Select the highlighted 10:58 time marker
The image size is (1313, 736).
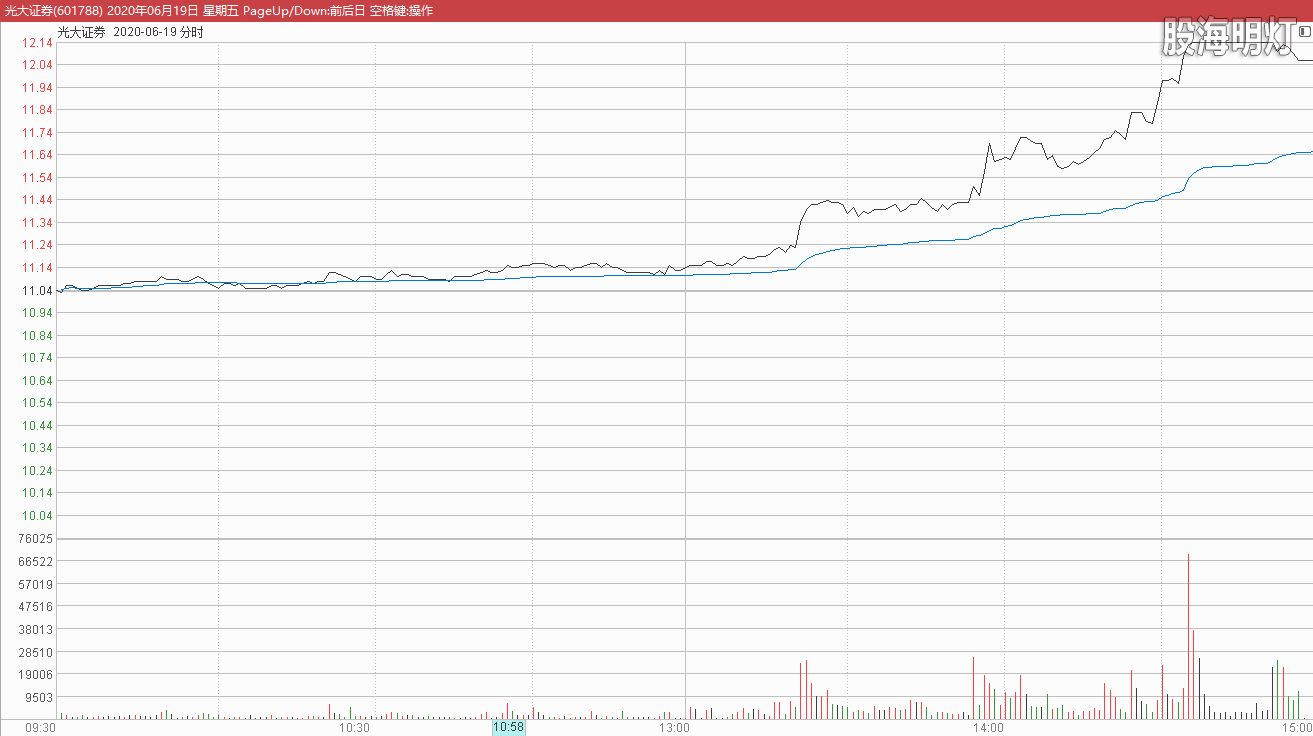tap(508, 727)
